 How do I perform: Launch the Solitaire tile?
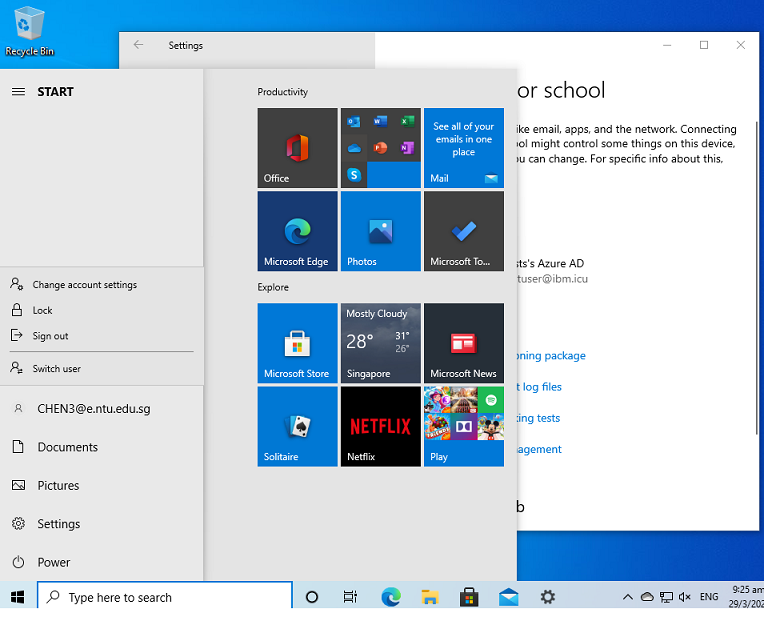(297, 426)
